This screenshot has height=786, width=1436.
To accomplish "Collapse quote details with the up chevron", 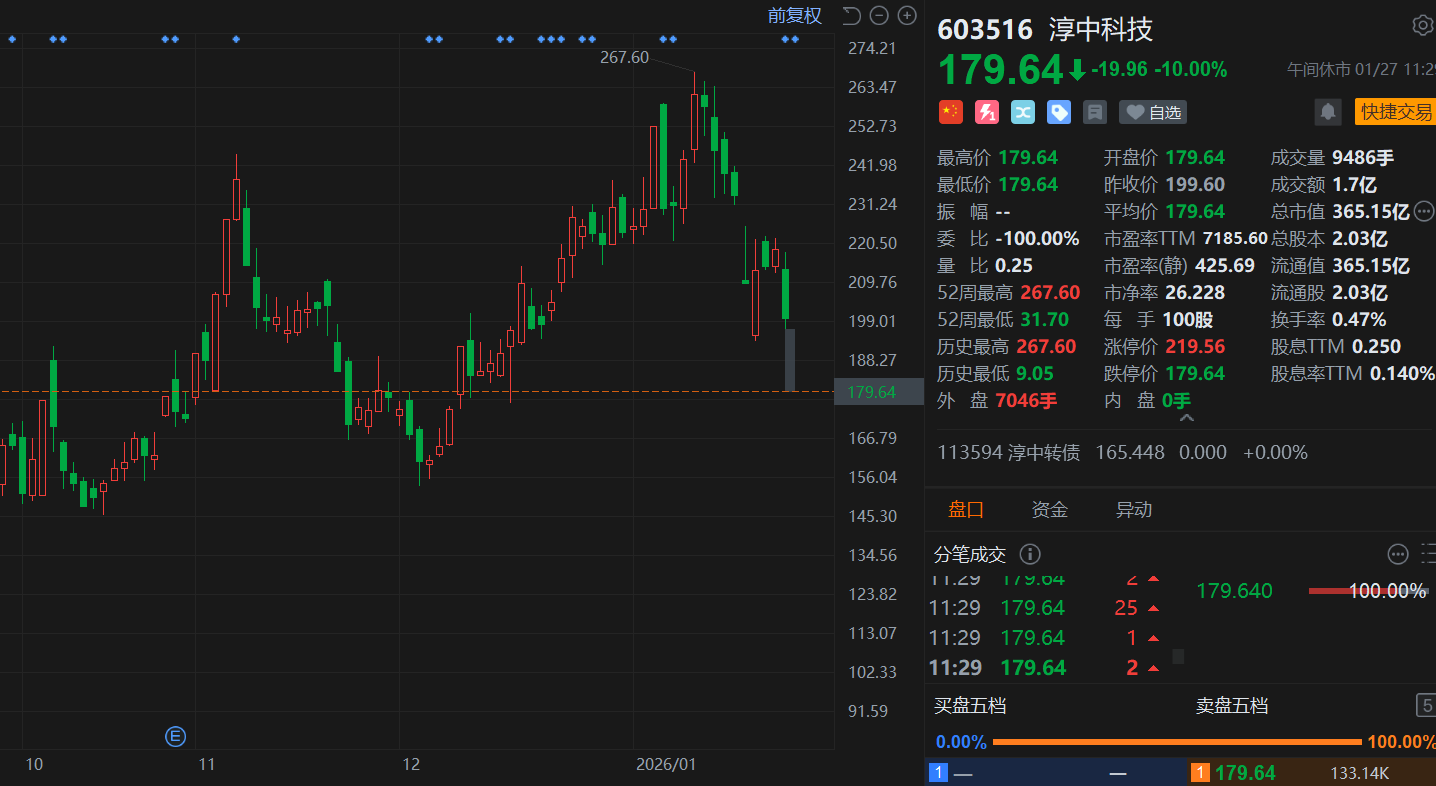I will (1186, 419).
